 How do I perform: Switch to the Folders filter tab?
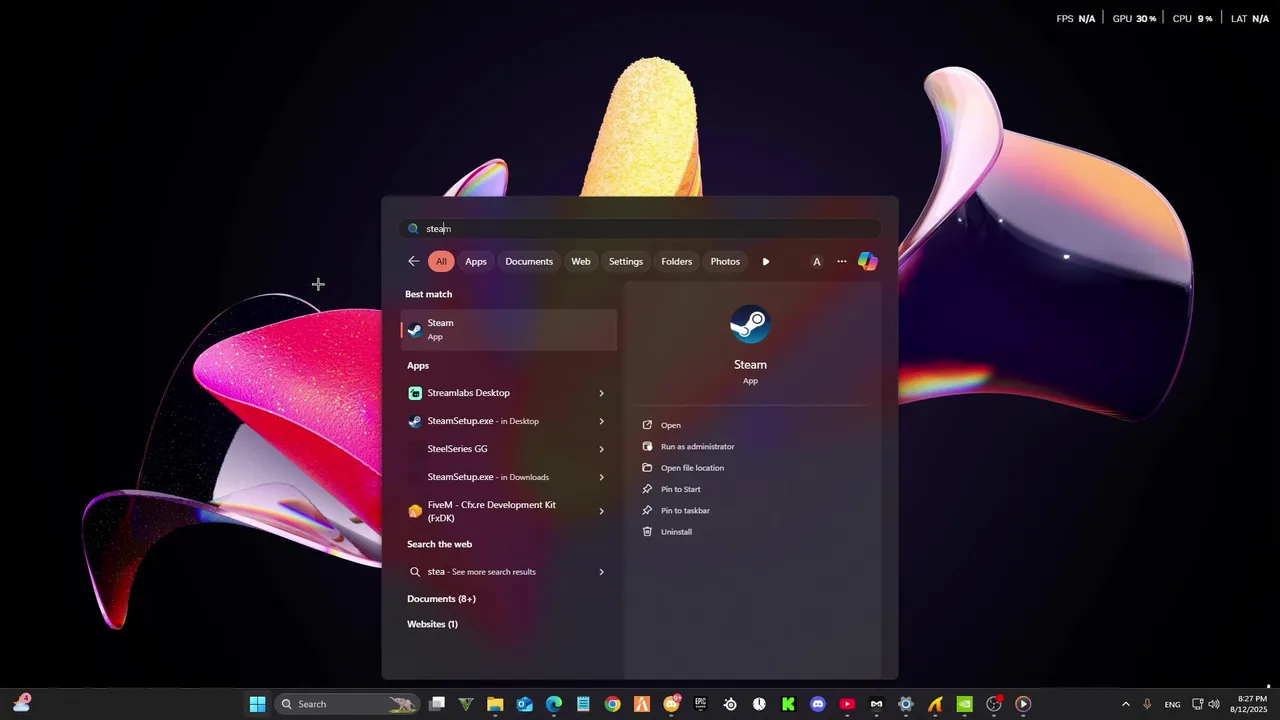point(677,261)
